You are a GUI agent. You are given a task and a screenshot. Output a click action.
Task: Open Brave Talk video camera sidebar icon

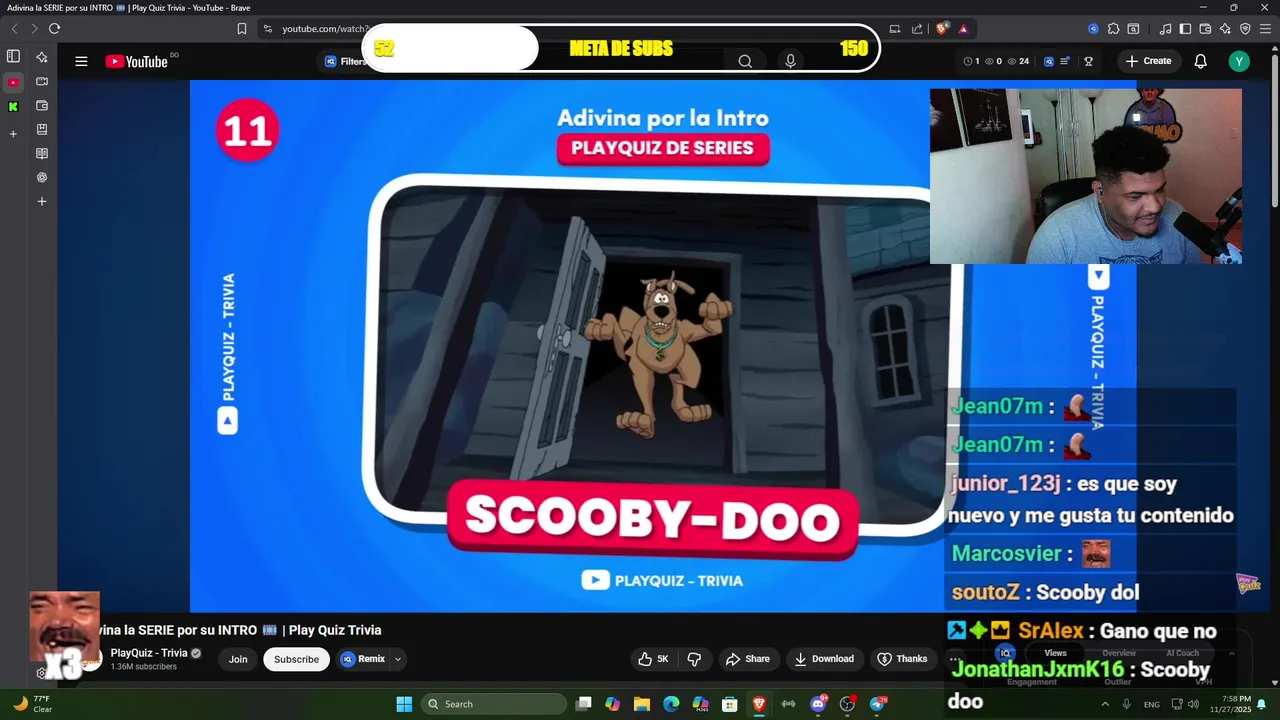click(x=42, y=82)
